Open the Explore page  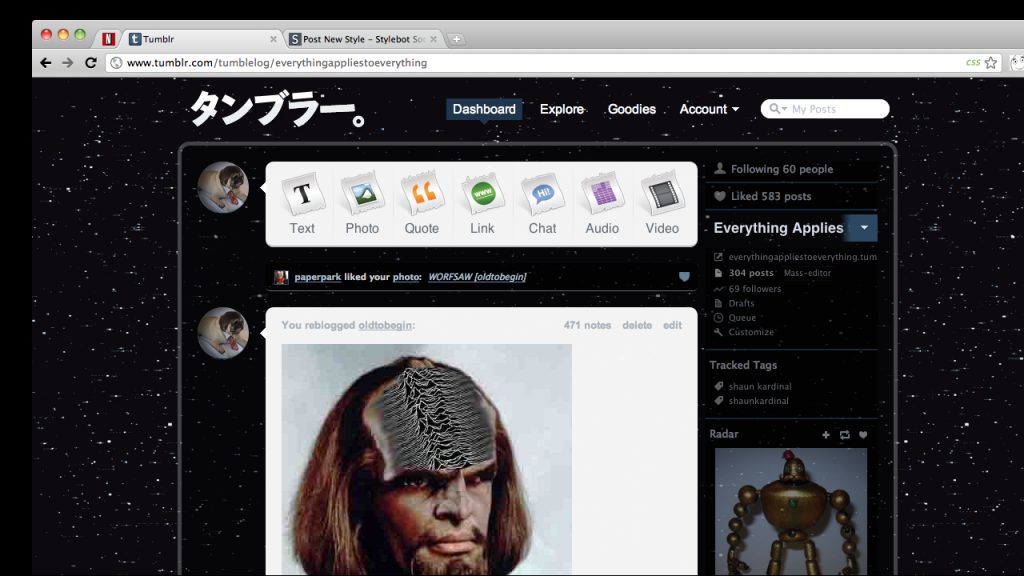tap(562, 109)
